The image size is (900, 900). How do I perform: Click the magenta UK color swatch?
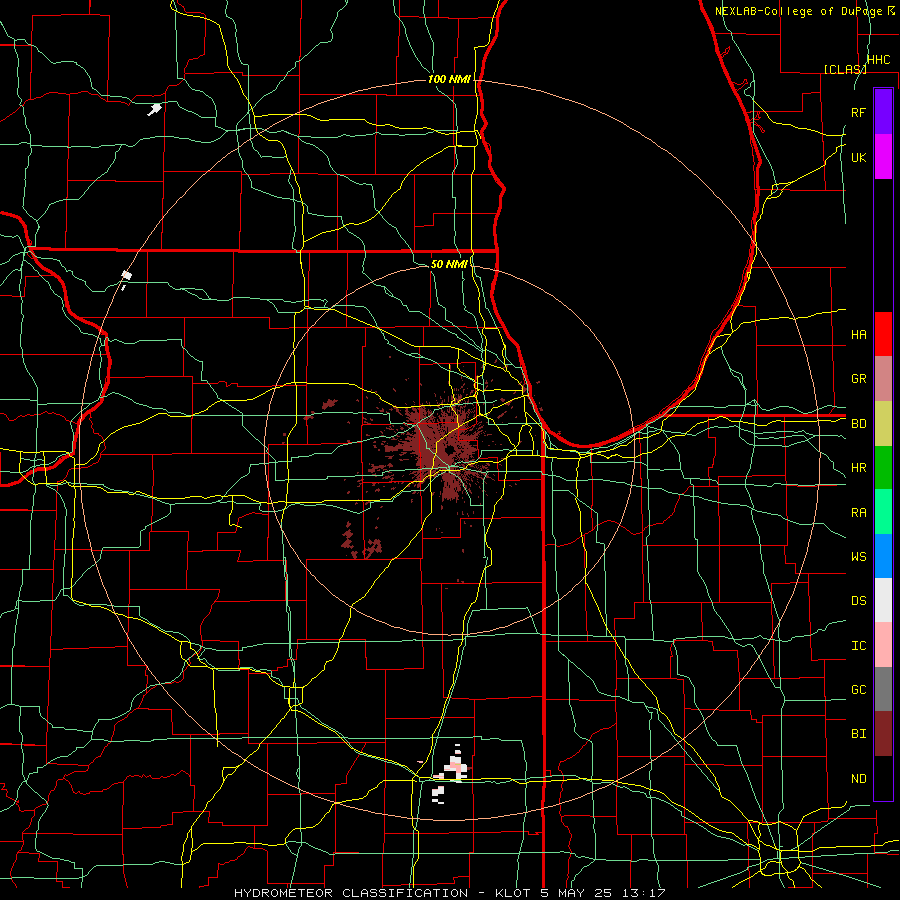883,157
